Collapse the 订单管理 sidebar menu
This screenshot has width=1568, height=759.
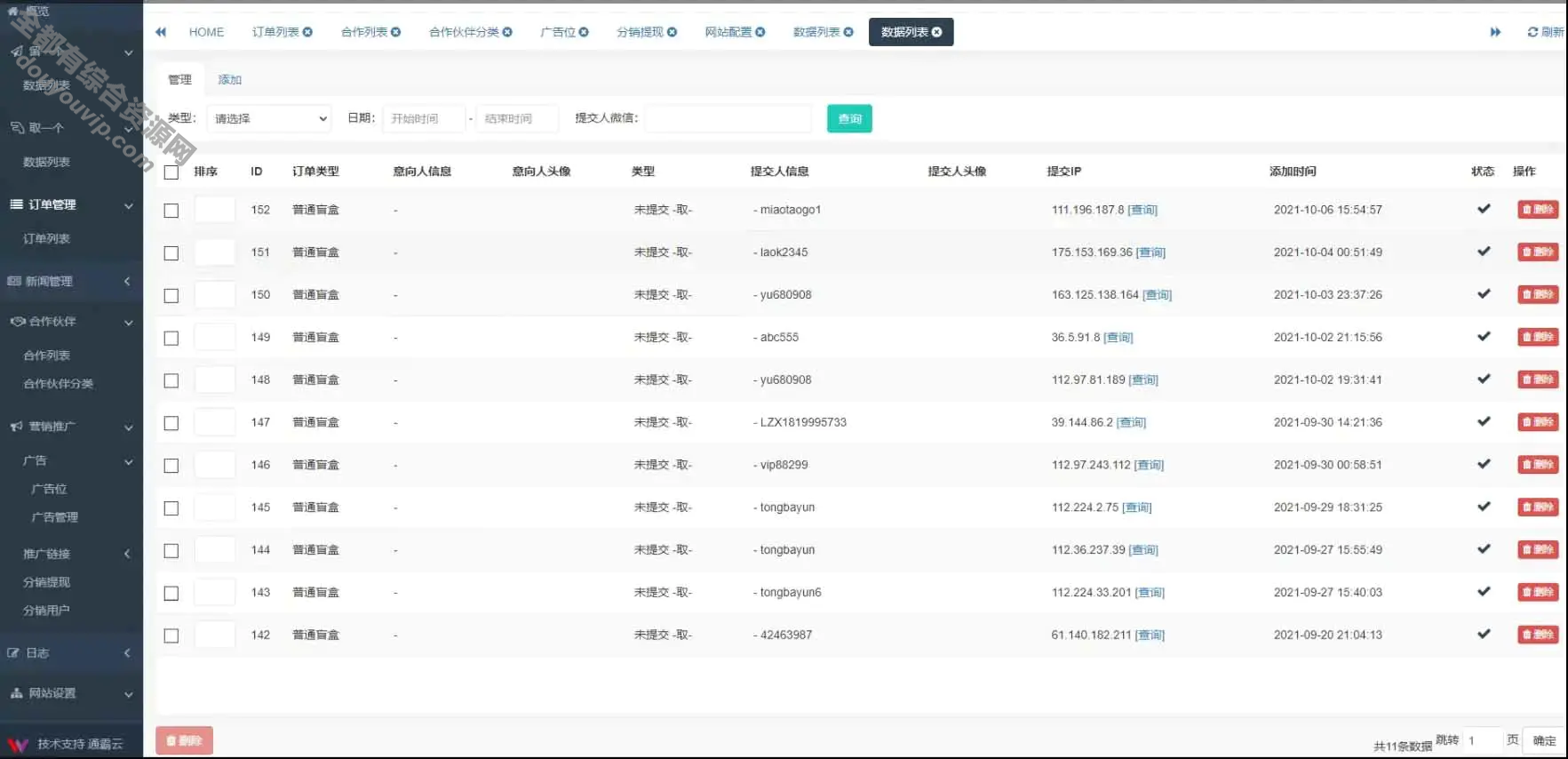point(71,204)
